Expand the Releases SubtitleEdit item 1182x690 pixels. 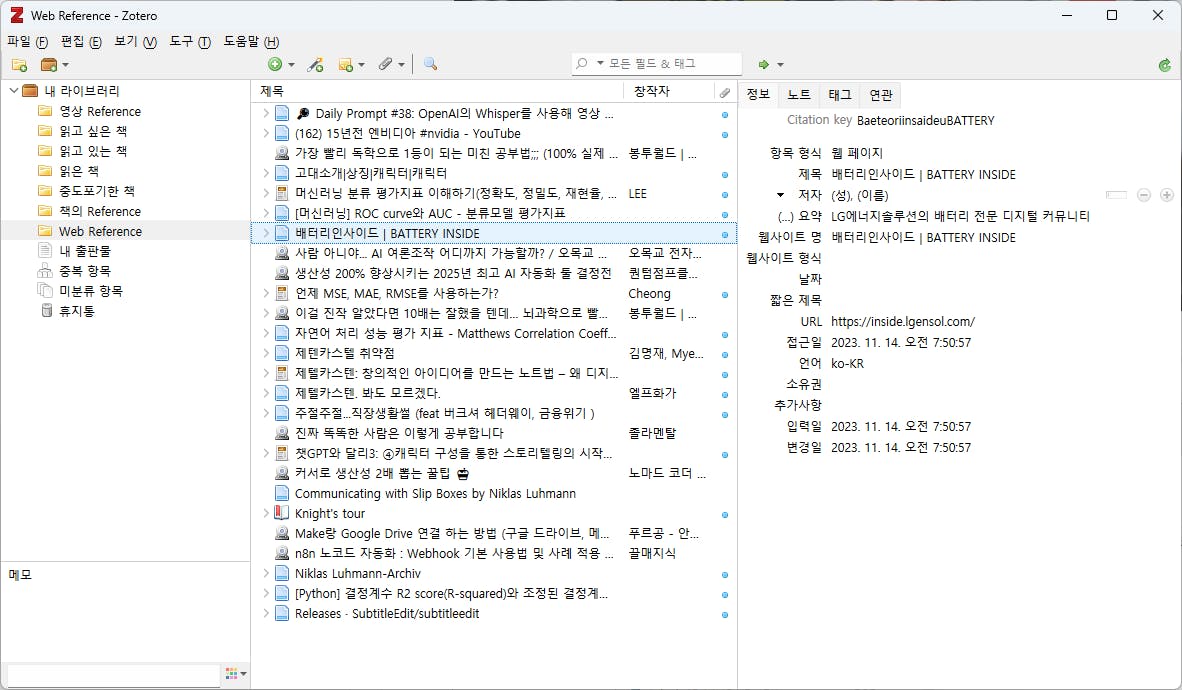click(x=265, y=614)
